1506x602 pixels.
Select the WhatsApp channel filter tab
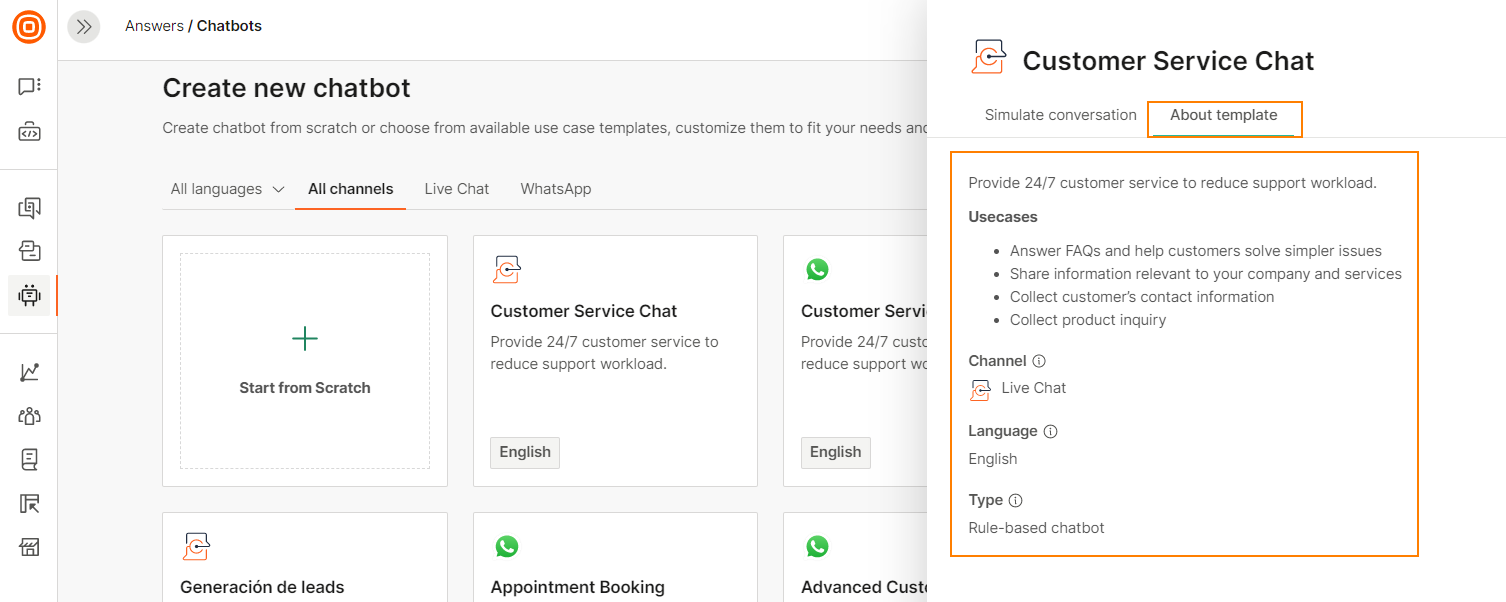click(556, 188)
